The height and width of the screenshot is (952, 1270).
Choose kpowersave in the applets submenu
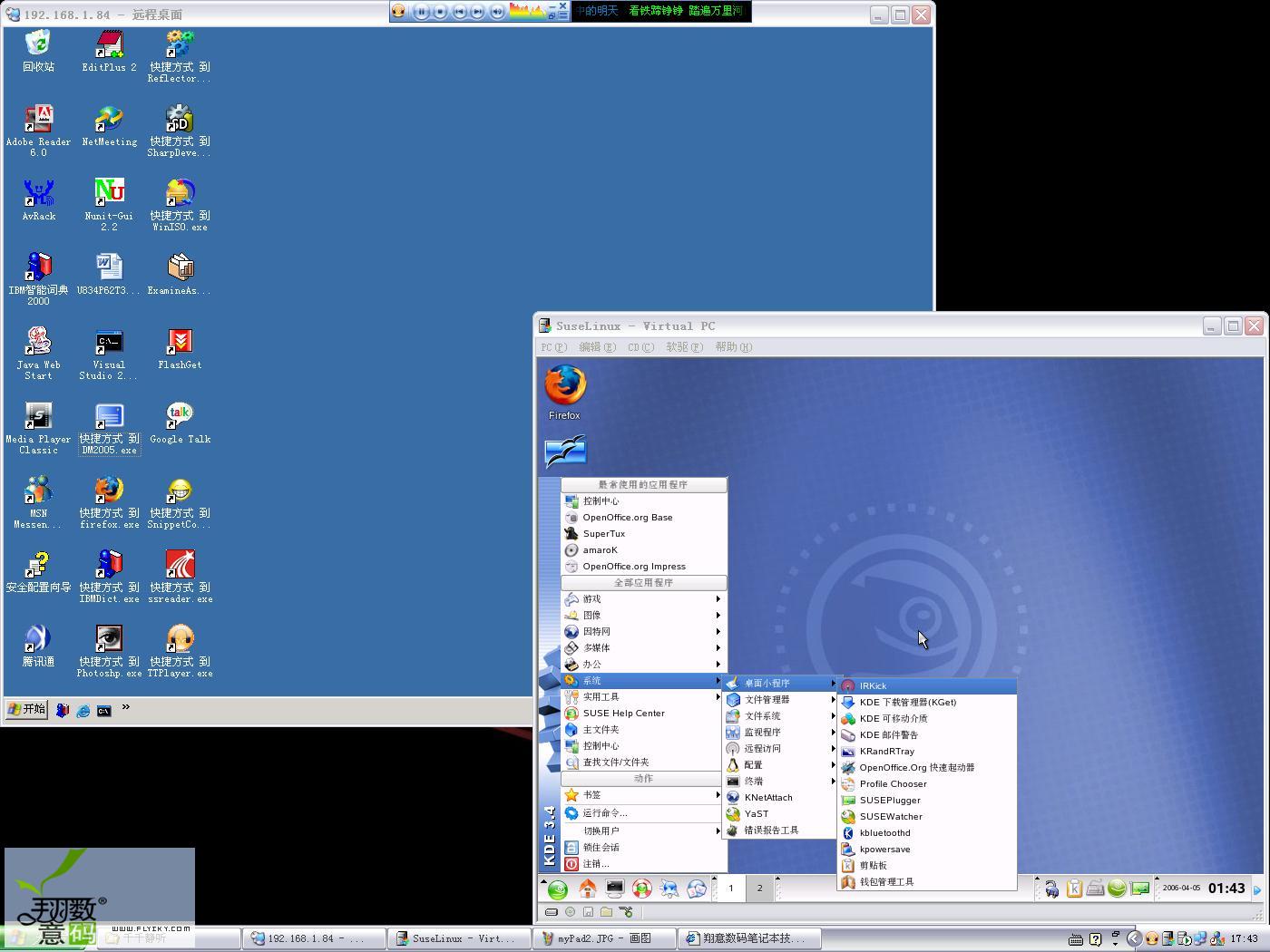point(926,850)
